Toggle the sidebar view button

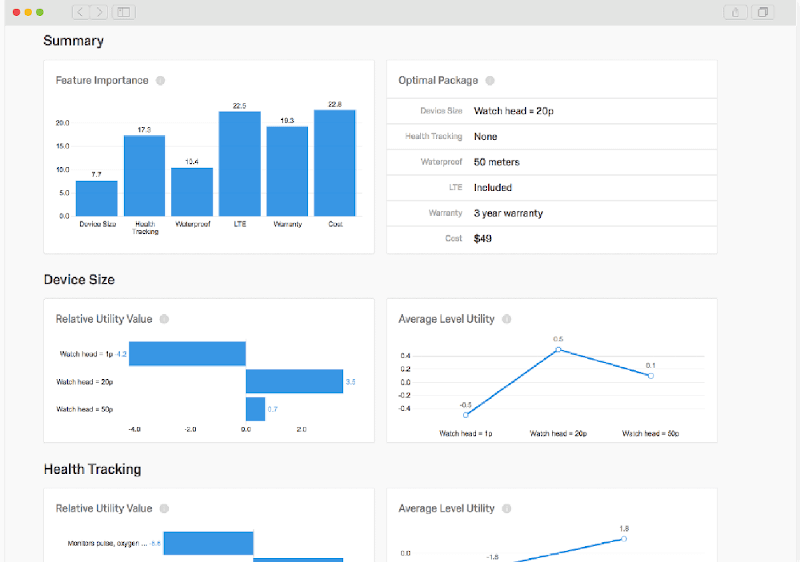tap(123, 12)
